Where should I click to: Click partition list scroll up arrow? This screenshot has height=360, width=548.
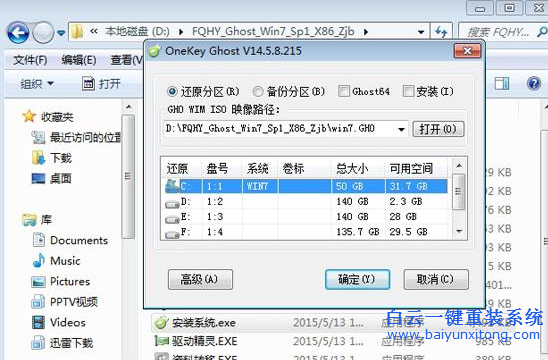point(459,165)
